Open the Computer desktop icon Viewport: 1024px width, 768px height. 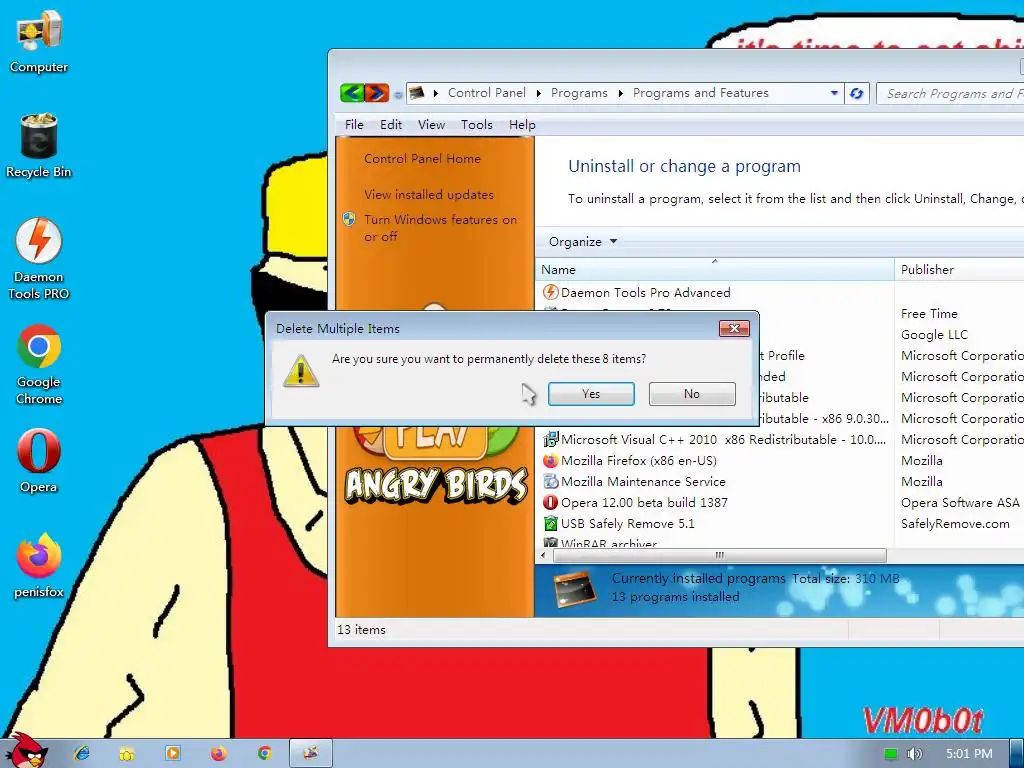(x=39, y=42)
